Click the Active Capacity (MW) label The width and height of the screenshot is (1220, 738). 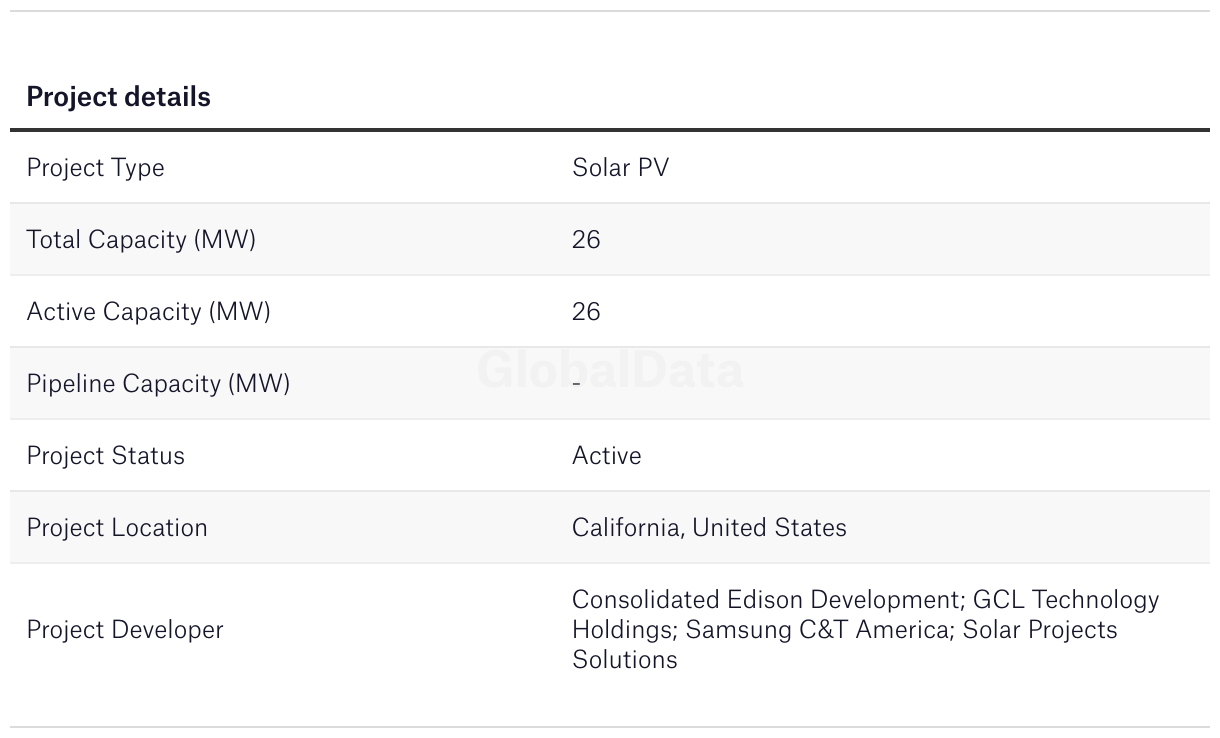tap(148, 312)
